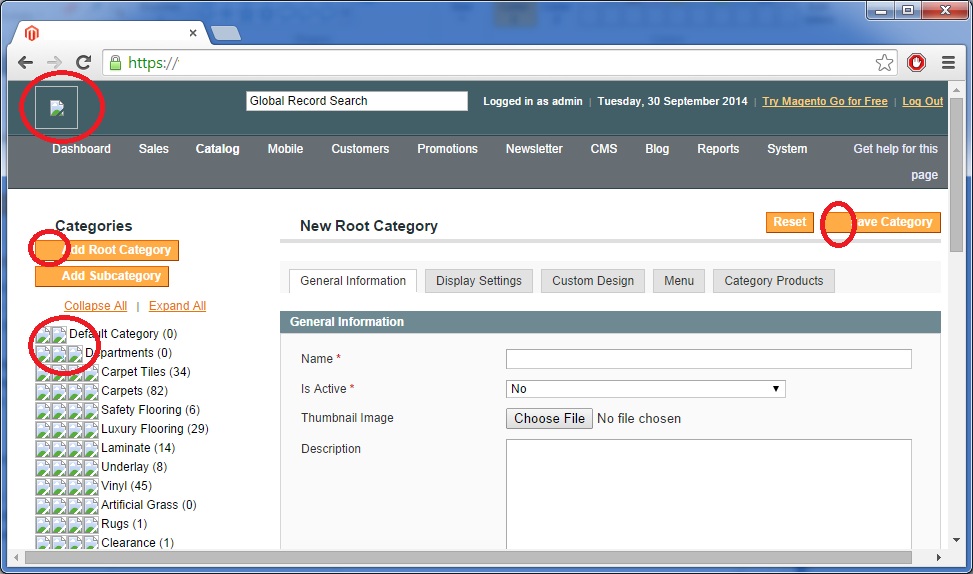This screenshot has width=973, height=574.
Task: Select Luxury Flooring (29) category
Action: 155,429
